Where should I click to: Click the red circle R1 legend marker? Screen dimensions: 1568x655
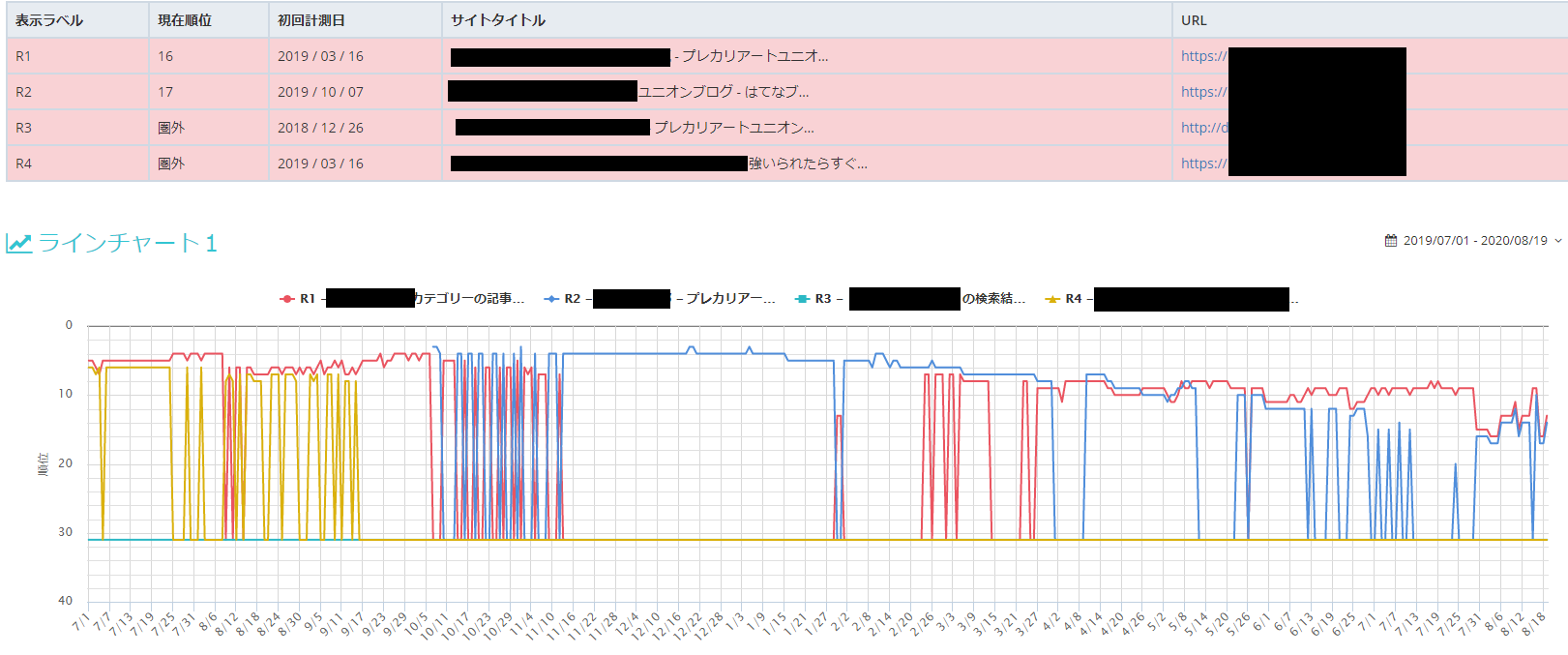pos(287,299)
